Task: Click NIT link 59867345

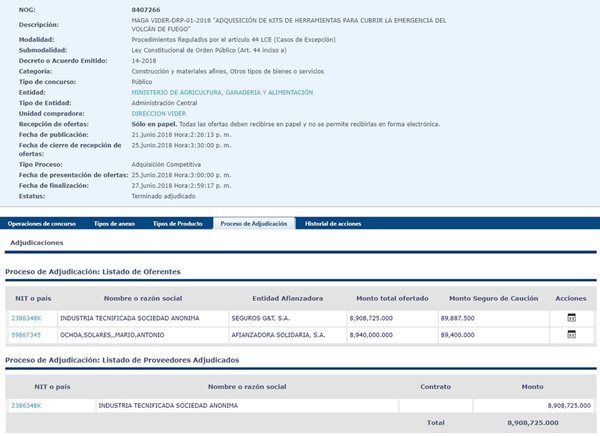Action: pyautogui.click(x=26, y=335)
